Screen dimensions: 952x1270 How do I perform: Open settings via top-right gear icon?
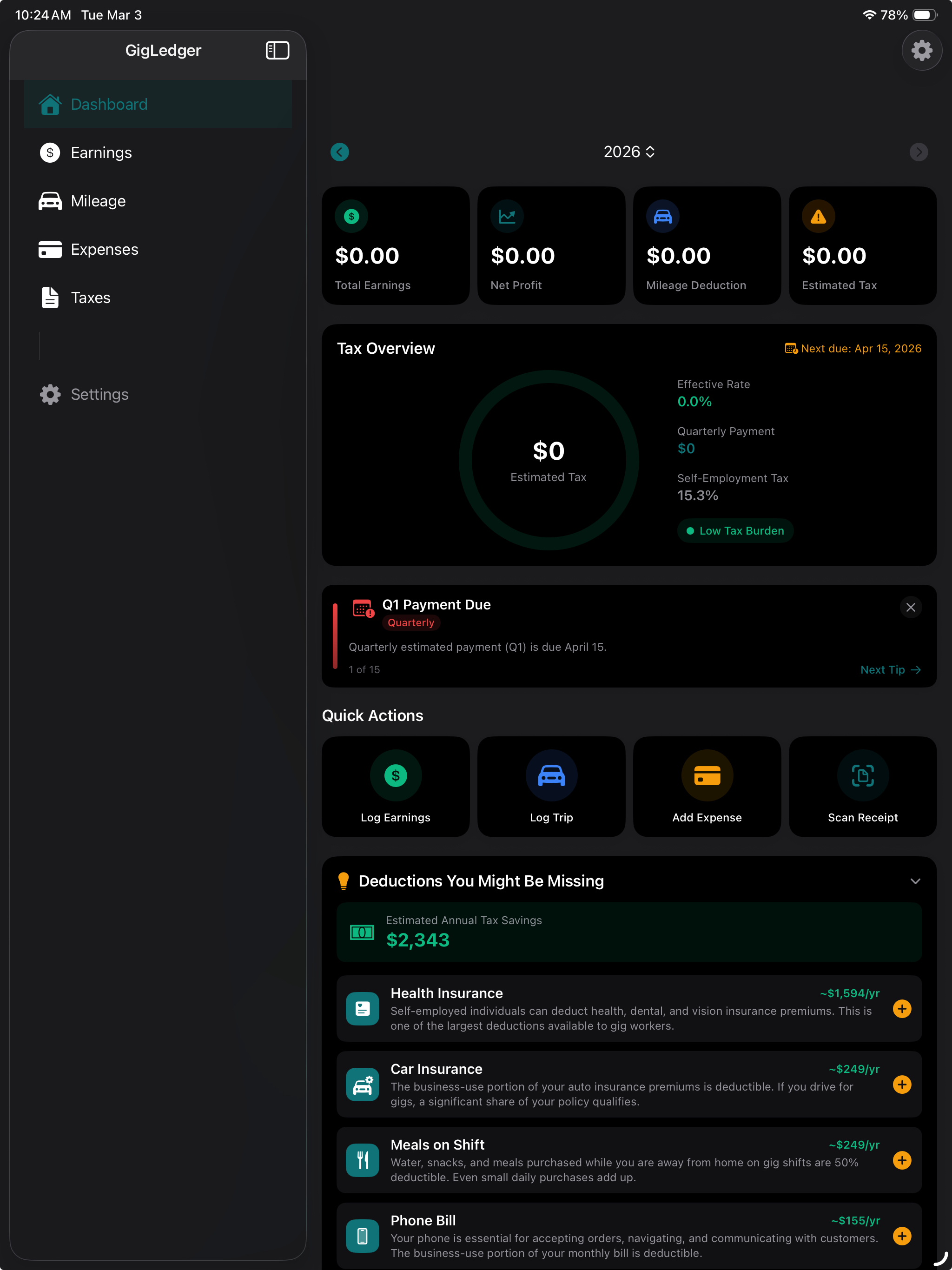[x=922, y=51]
